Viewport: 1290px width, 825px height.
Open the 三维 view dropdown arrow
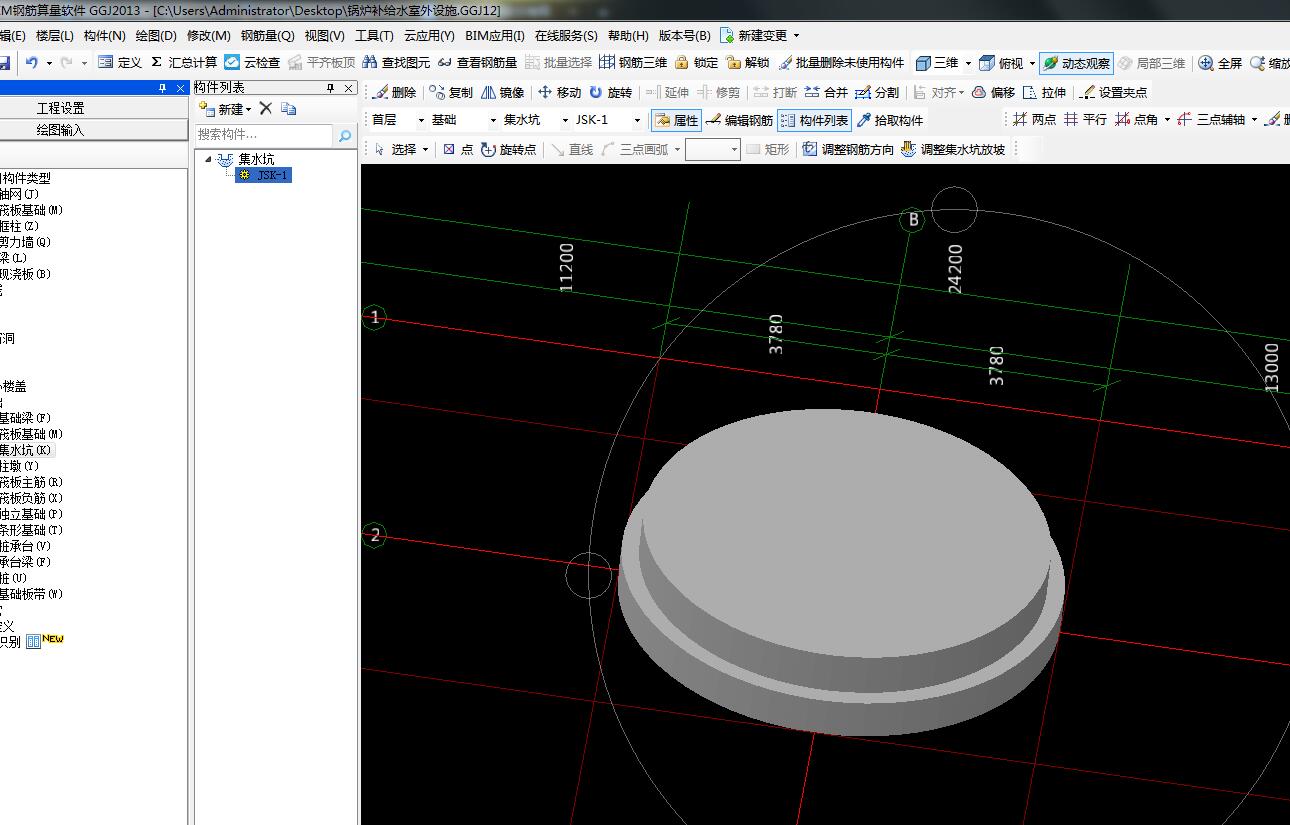pos(968,63)
